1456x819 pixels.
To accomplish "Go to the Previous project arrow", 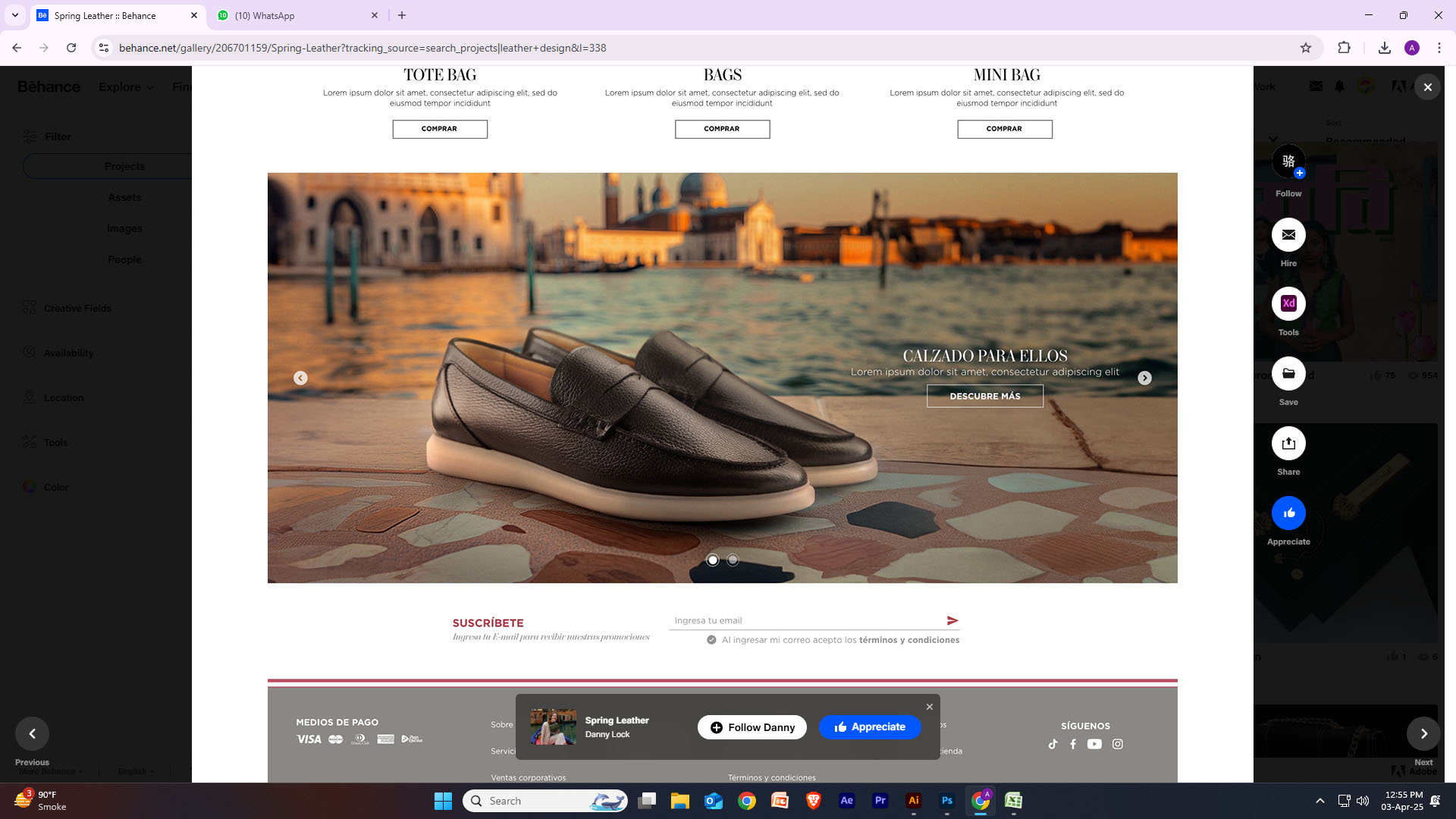I will [32, 733].
